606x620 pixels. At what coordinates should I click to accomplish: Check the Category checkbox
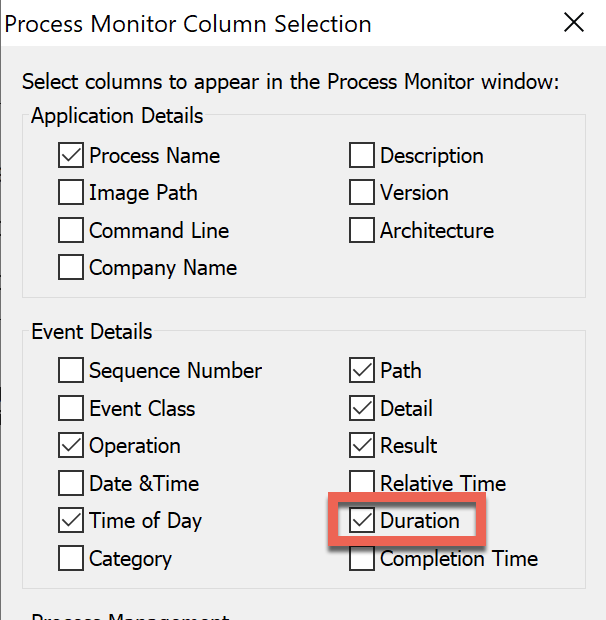pyautogui.click(x=71, y=558)
